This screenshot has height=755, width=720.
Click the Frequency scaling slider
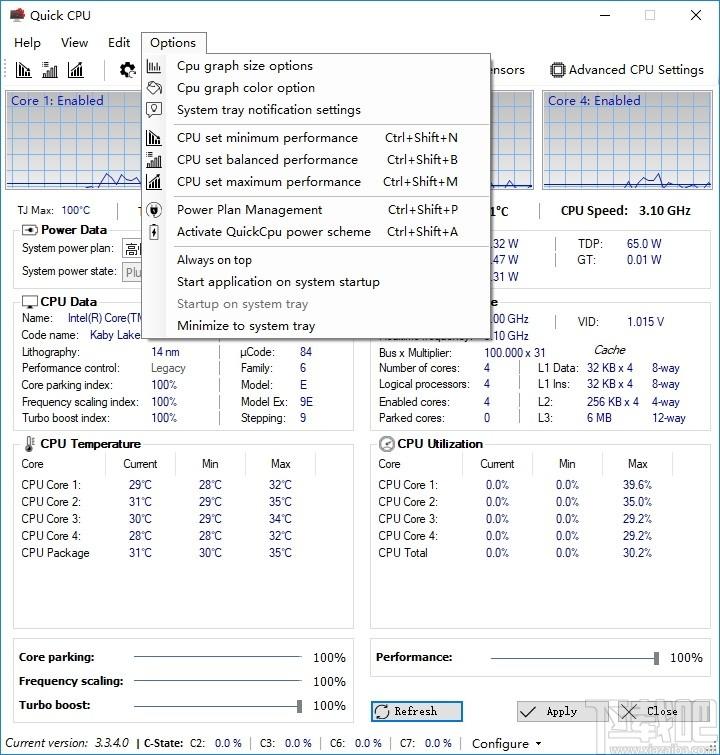pos(218,681)
